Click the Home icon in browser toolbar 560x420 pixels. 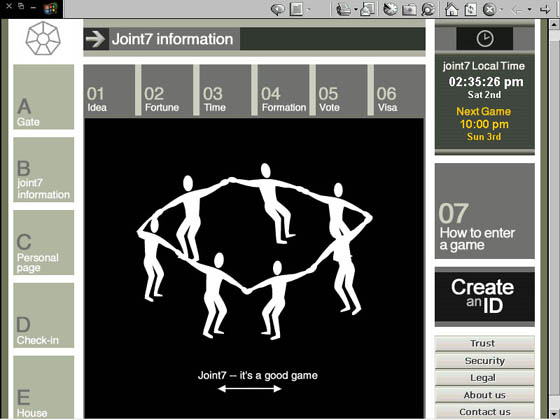coord(451,9)
